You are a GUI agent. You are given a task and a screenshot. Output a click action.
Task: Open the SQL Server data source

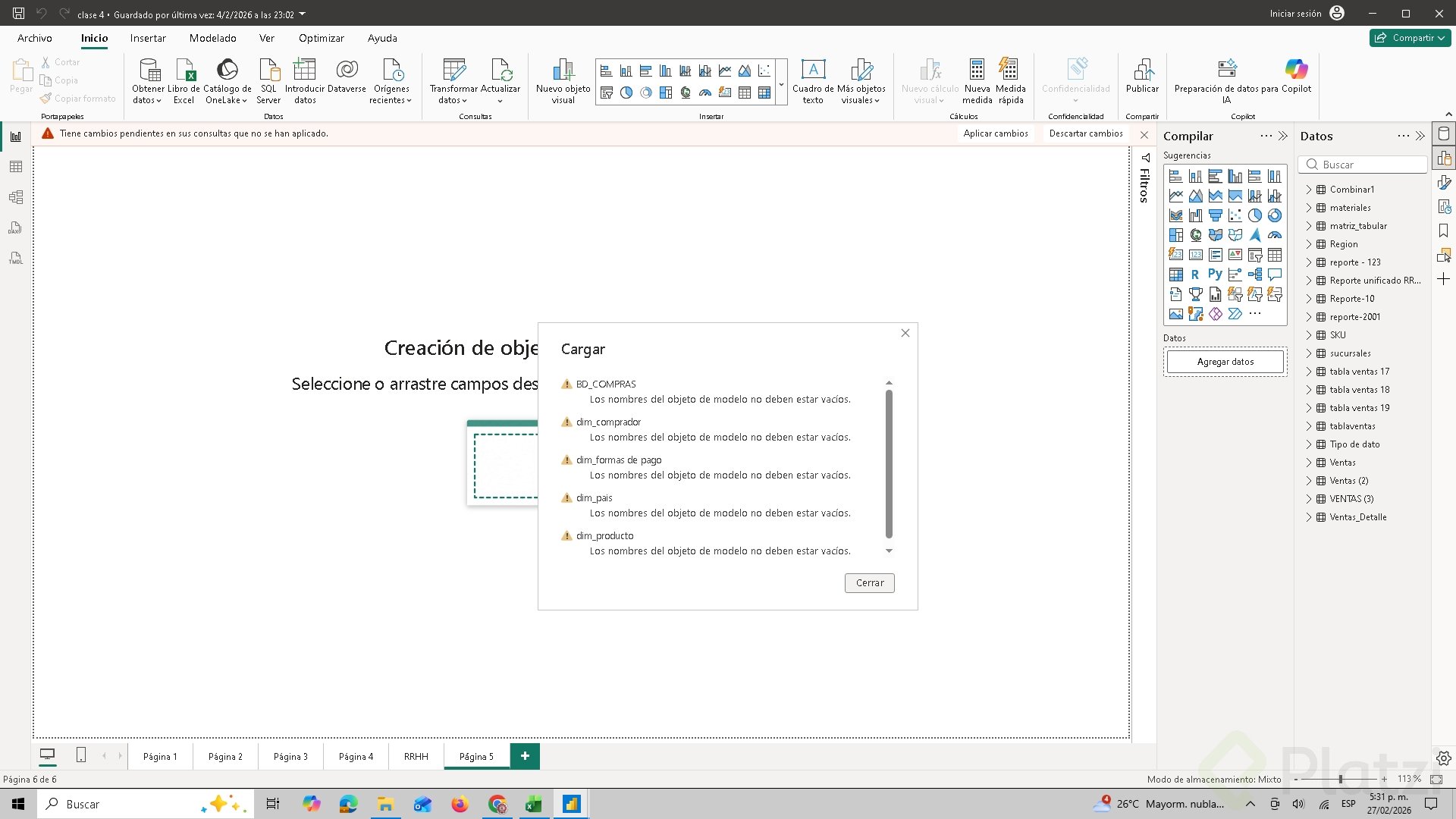268,71
